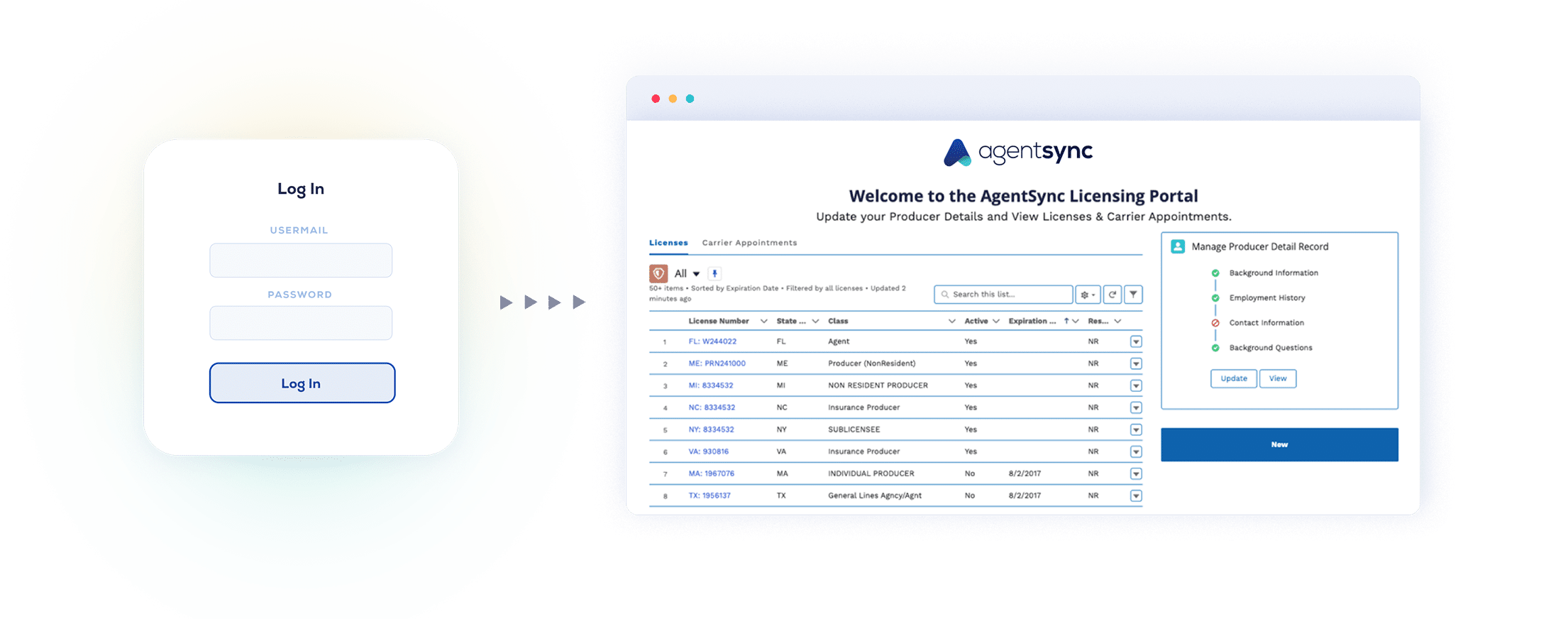The width and height of the screenshot is (1568, 619).
Task: Click the class cell "Agent"
Action: (839, 341)
